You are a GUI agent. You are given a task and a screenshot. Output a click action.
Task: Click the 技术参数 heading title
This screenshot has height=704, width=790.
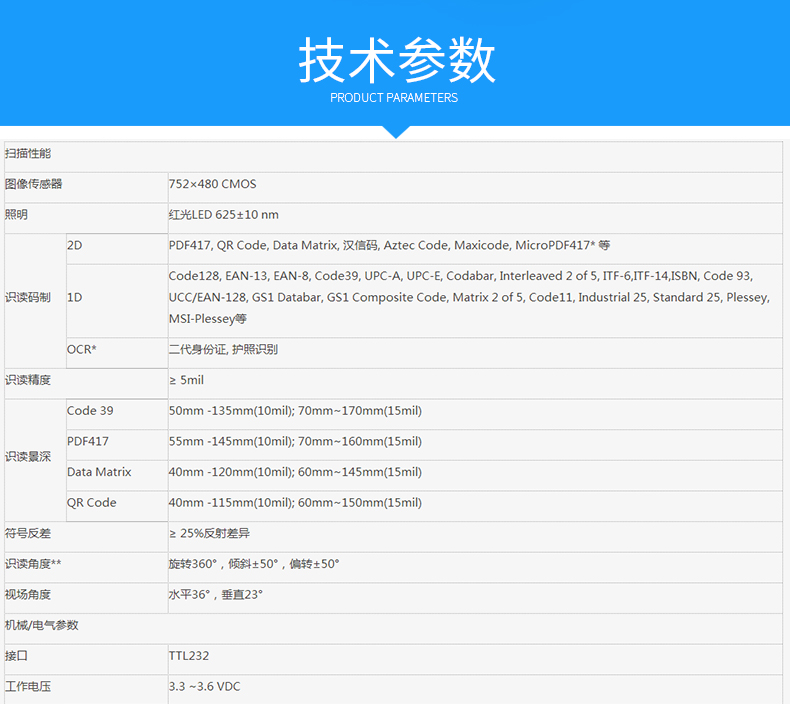tap(395, 60)
